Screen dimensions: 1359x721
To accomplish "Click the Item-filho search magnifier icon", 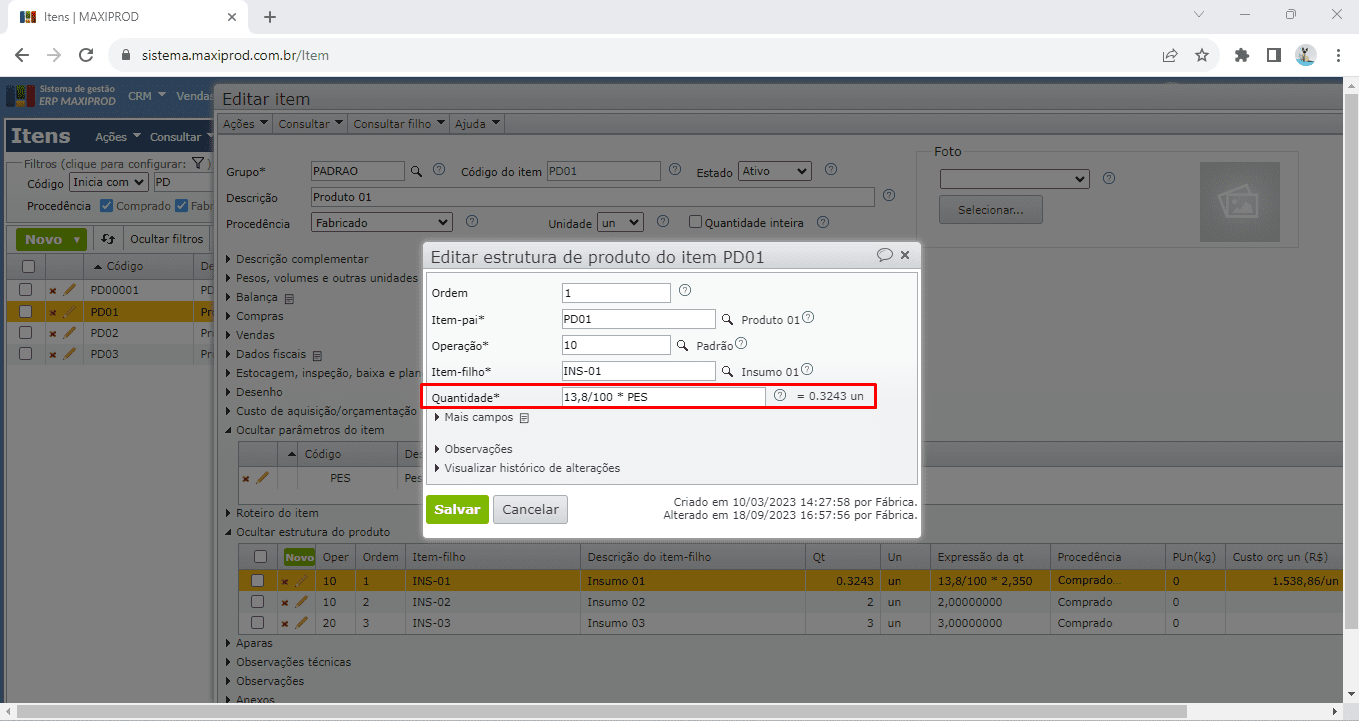I will point(728,371).
